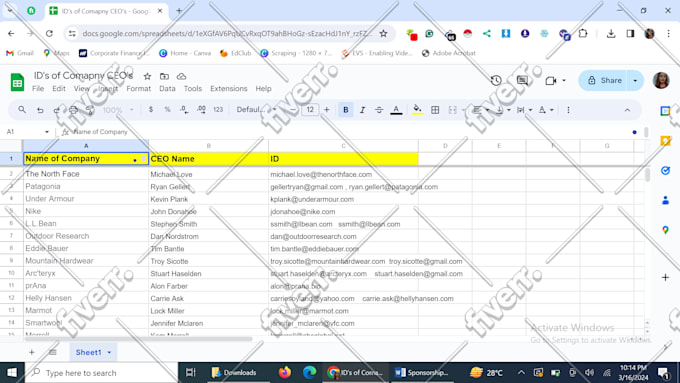
Task: Open vertical align dropdown
Action: pyautogui.click(x=503, y=110)
